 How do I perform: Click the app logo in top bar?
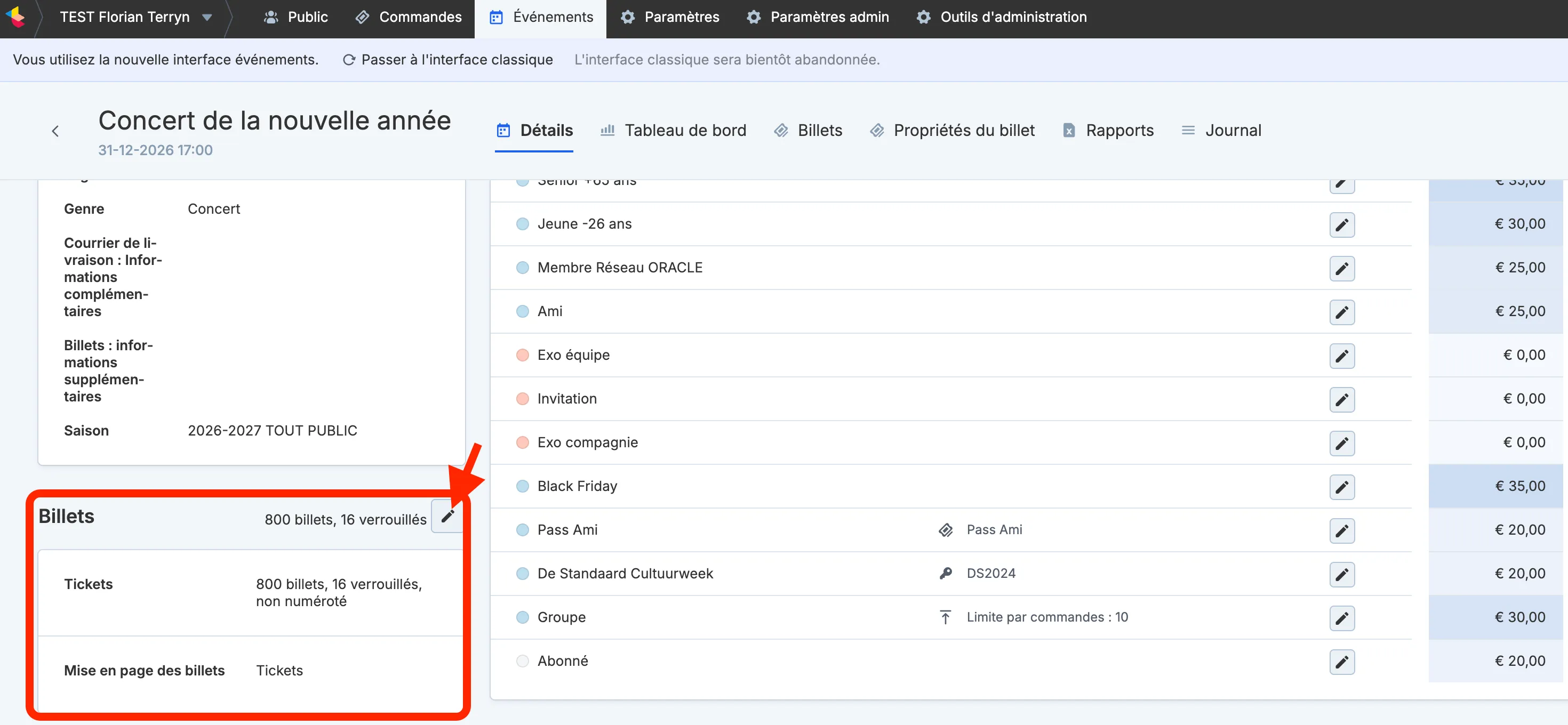[x=16, y=17]
